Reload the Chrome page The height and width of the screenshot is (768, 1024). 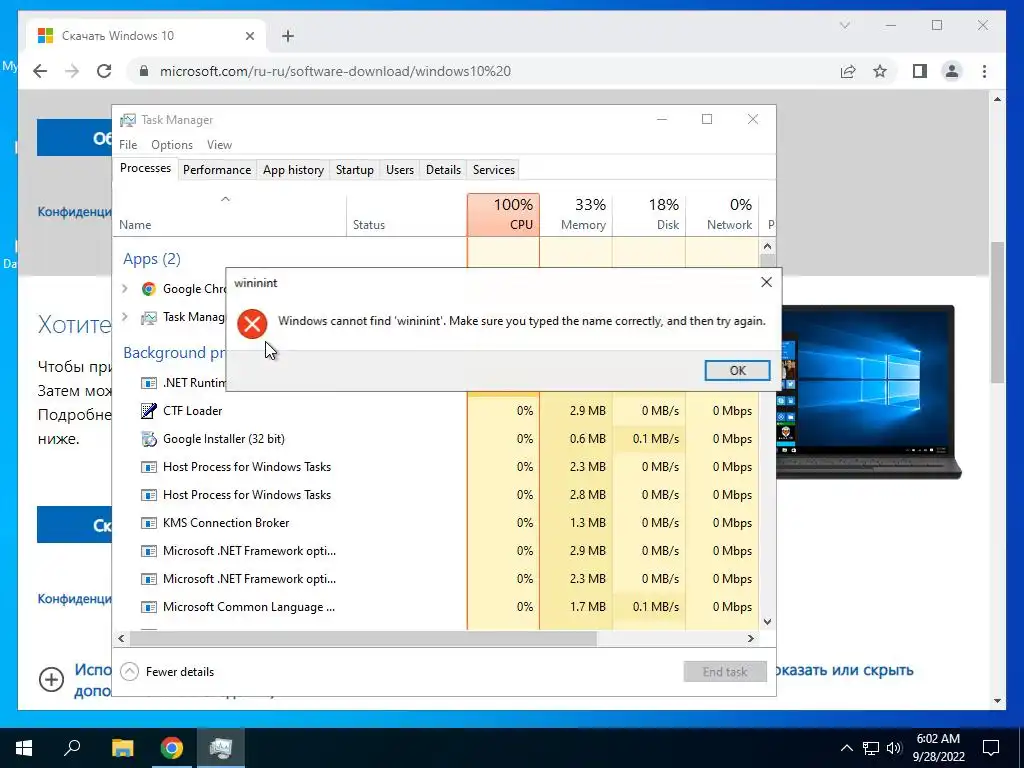[x=104, y=71]
